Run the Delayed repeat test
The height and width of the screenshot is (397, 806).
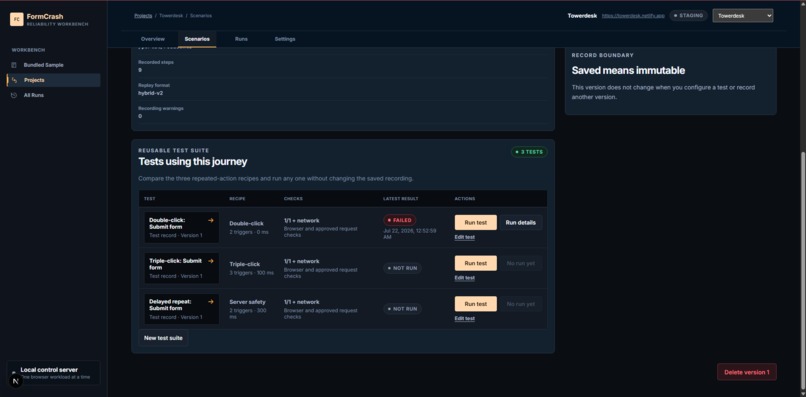(x=475, y=304)
